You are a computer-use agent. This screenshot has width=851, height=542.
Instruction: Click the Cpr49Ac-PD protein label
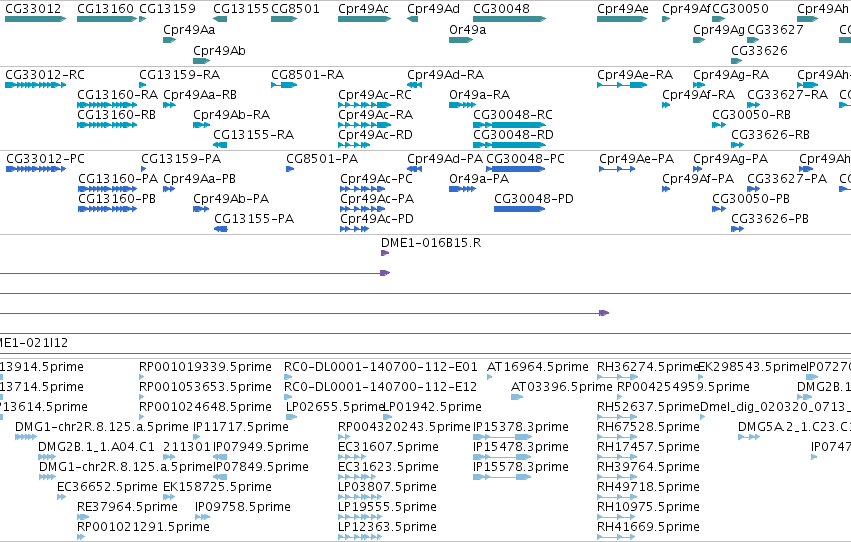(377, 219)
